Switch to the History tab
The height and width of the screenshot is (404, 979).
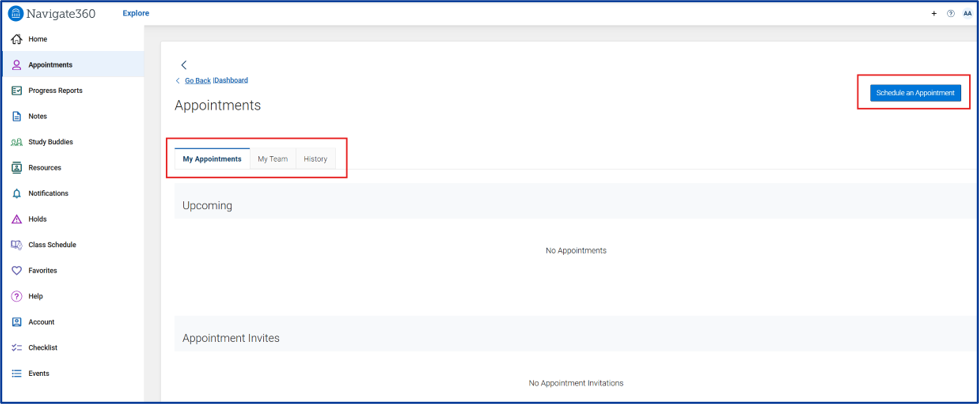point(315,159)
